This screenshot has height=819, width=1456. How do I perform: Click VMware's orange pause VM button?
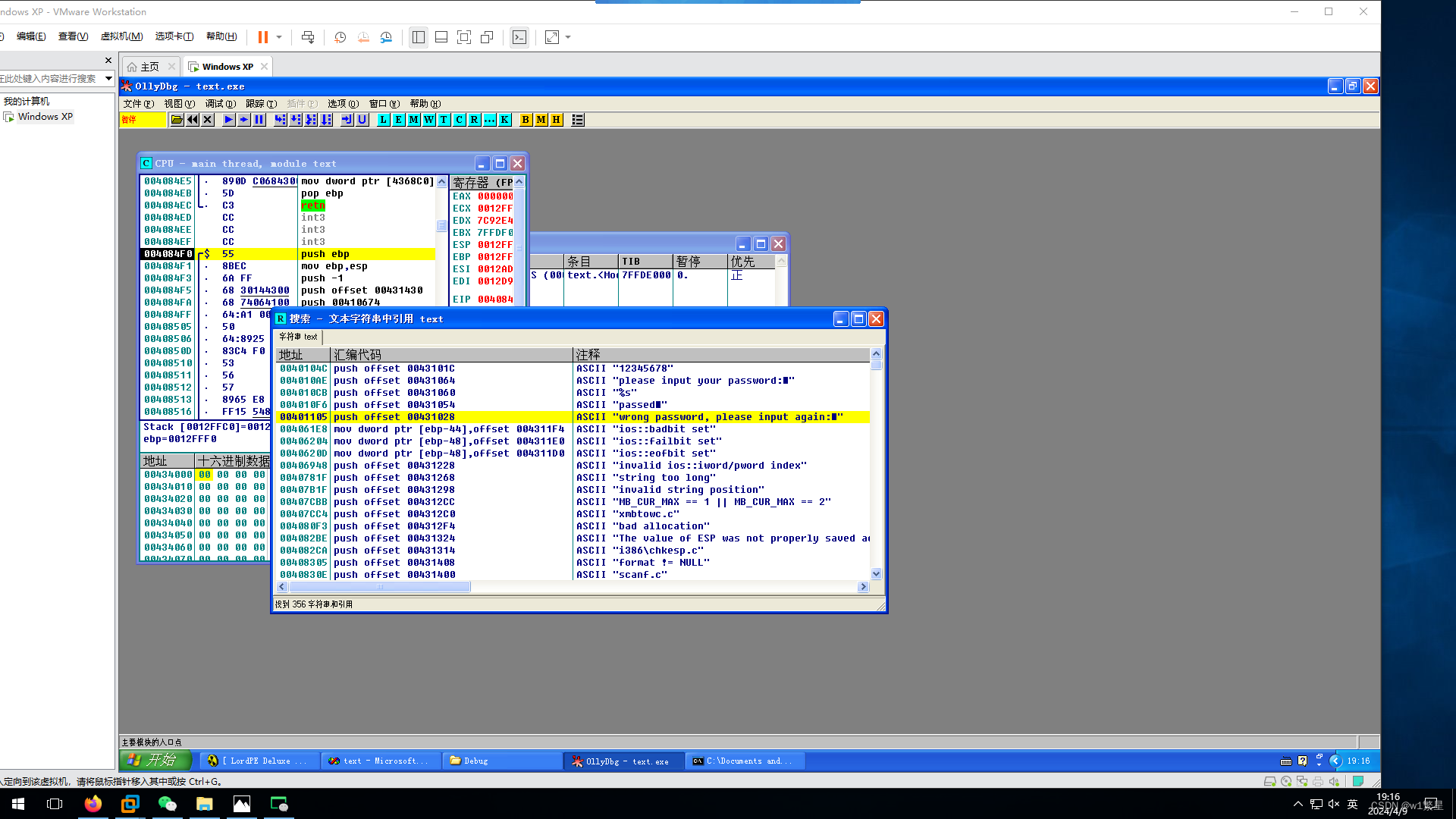pos(263,37)
